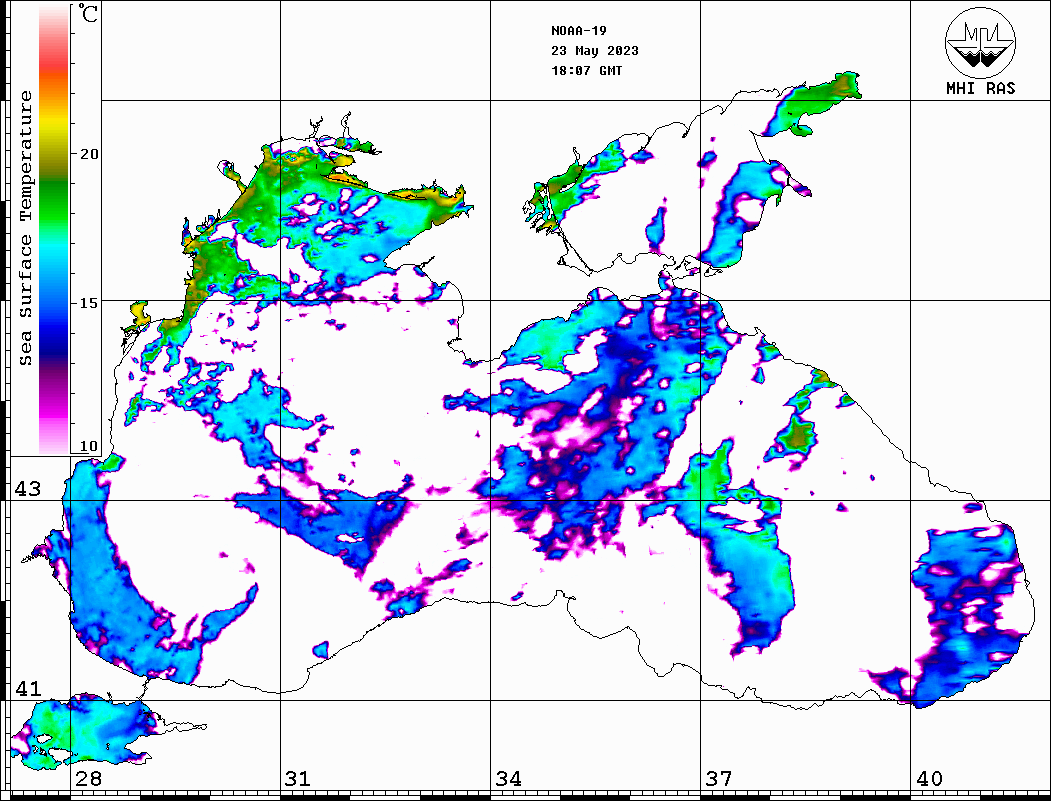Click the "MHI RAS" caption text
The image size is (1051, 801).
[x=981, y=88]
